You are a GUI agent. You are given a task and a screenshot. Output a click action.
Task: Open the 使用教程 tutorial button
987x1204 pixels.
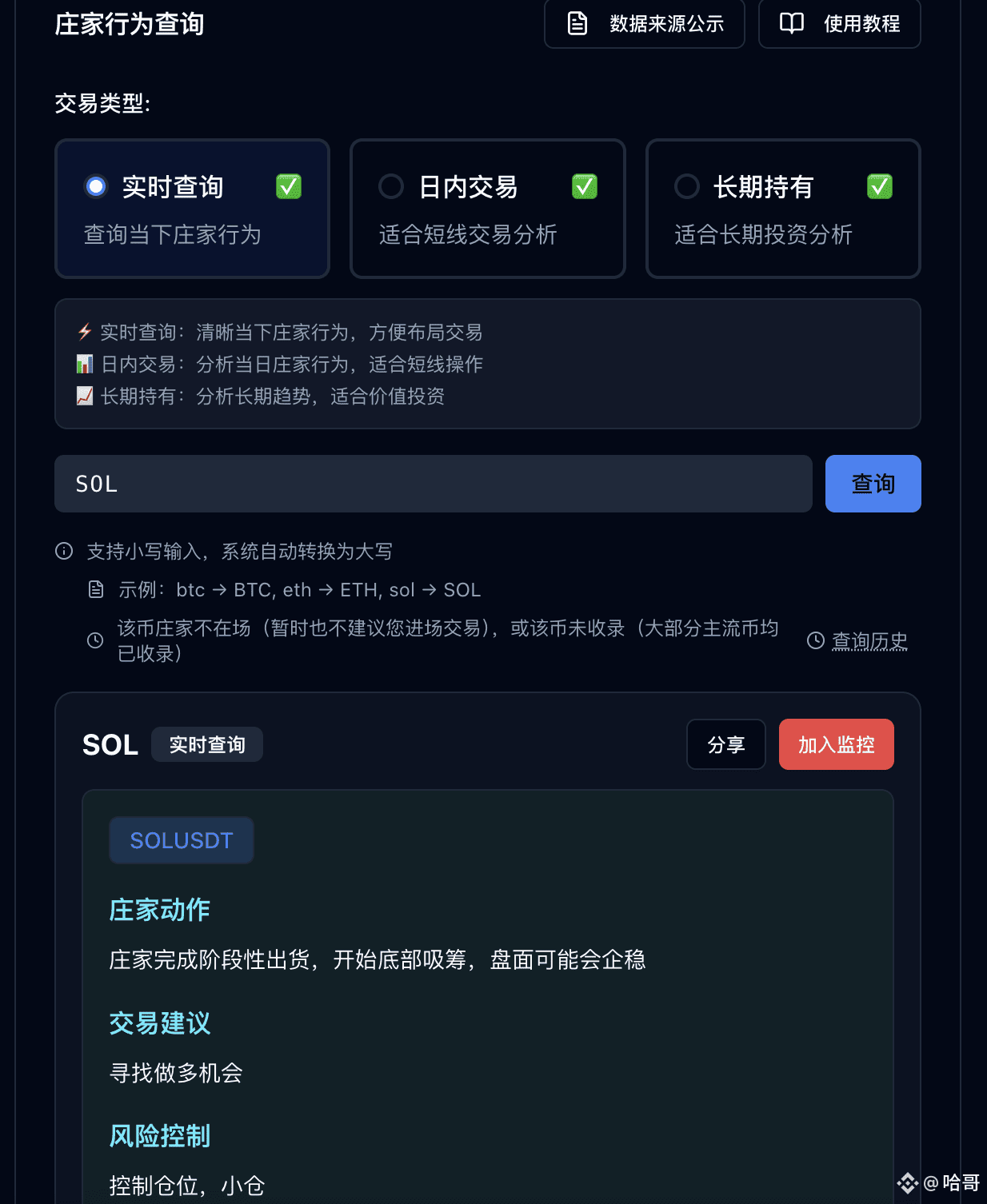coord(840,23)
